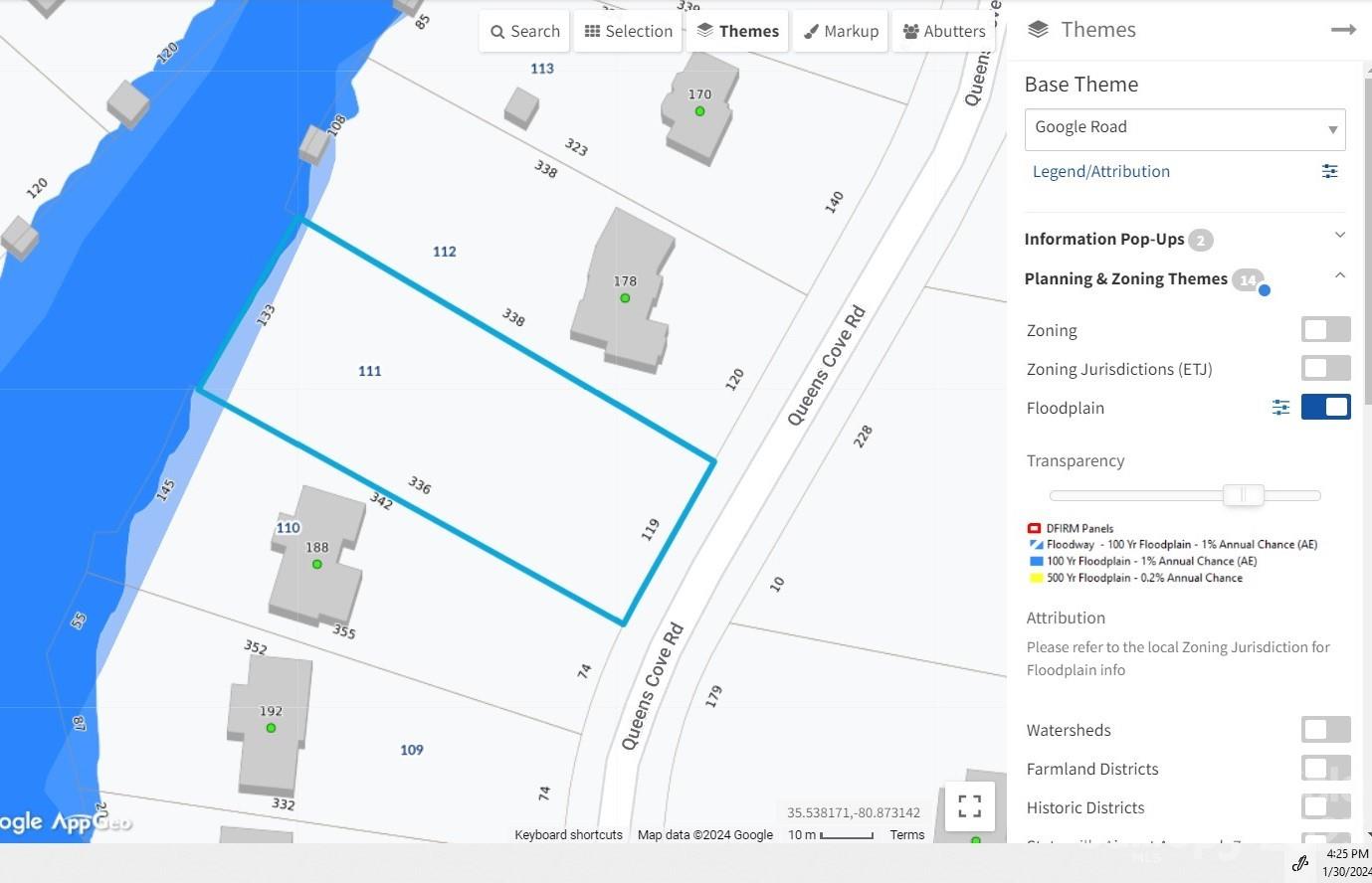Enable the Zoning layer toggle

coord(1325,329)
